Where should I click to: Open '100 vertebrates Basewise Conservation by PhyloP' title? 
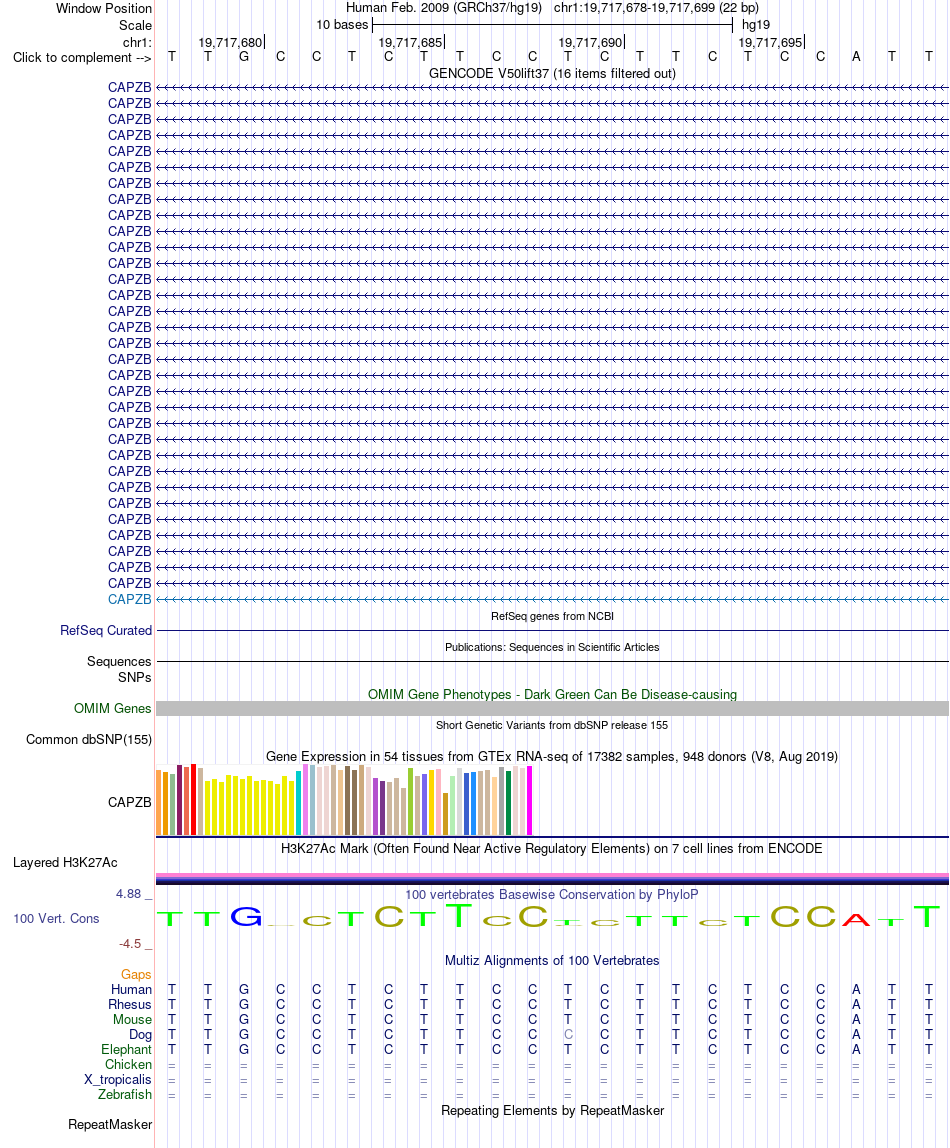pyautogui.click(x=552, y=895)
